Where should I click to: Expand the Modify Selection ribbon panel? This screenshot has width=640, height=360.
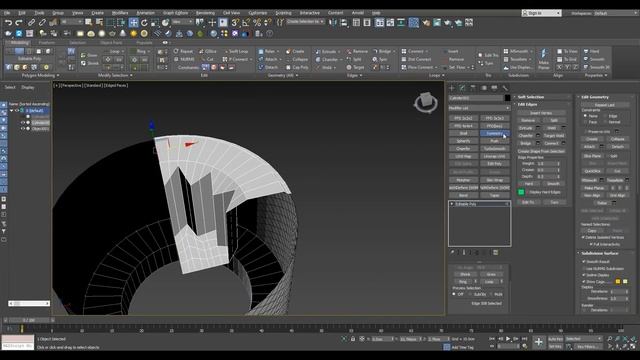tap(115, 76)
